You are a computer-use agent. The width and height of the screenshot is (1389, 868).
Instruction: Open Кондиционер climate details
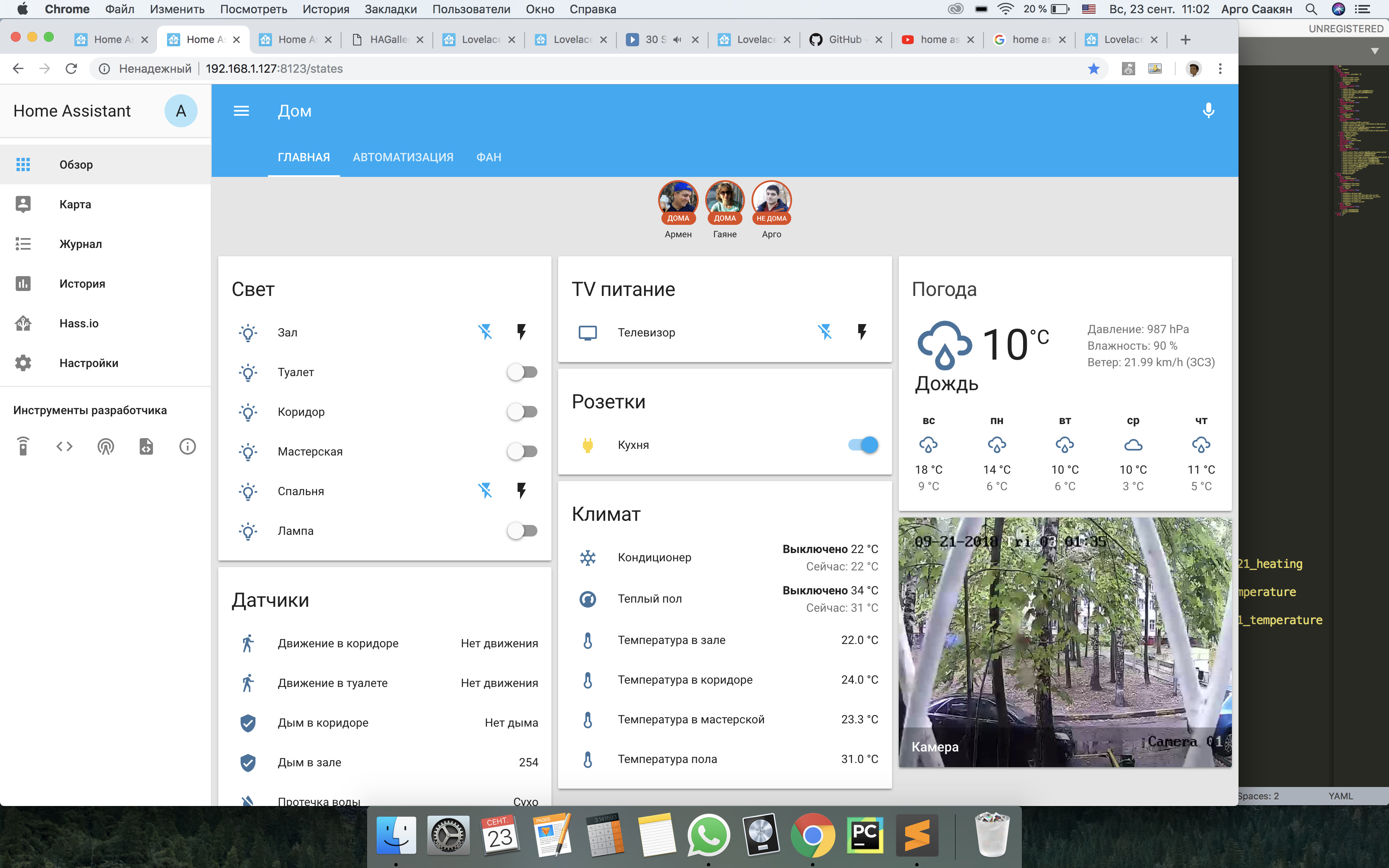pos(725,558)
